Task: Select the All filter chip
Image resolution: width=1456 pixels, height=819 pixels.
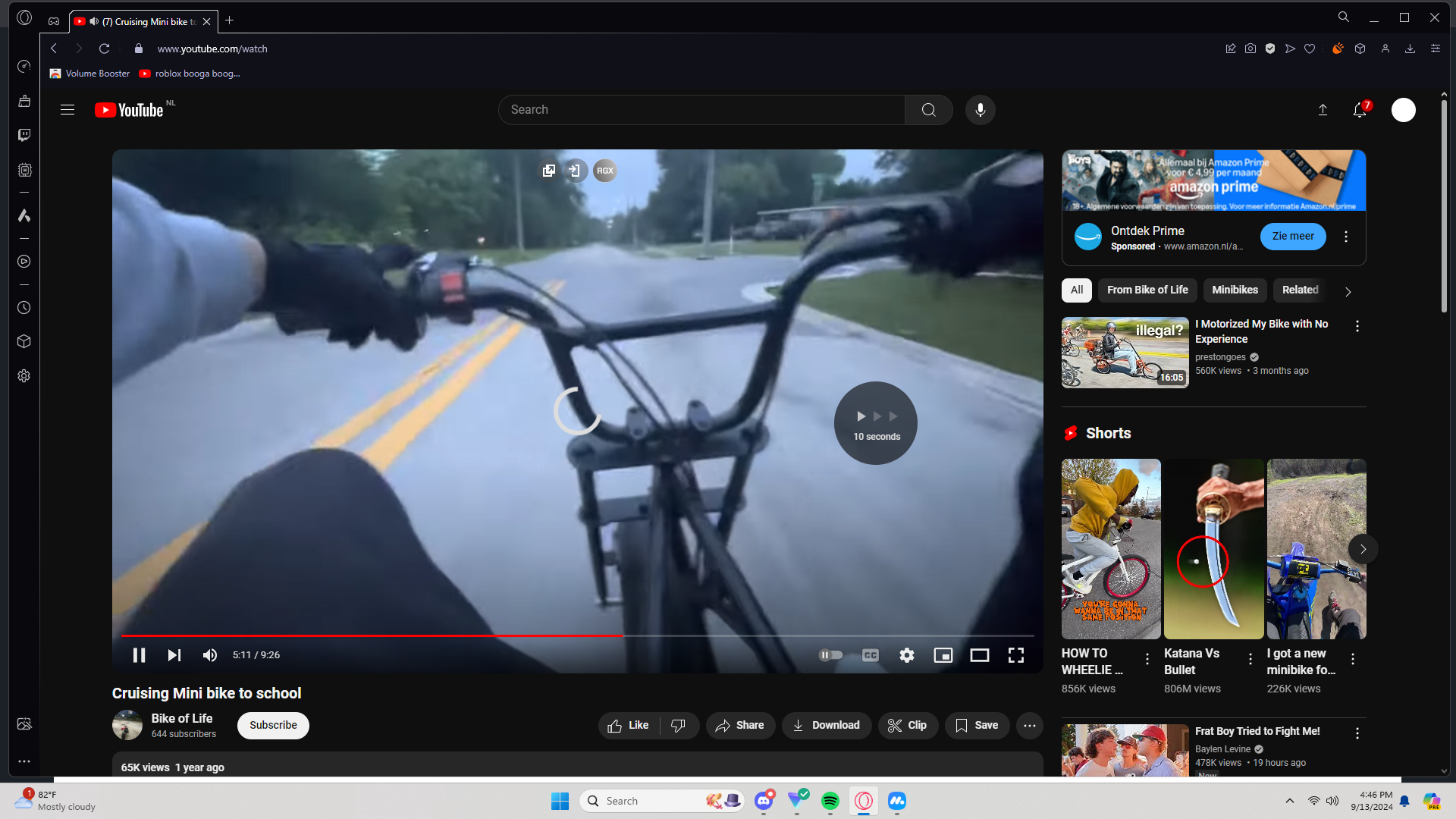Action: 1077,290
